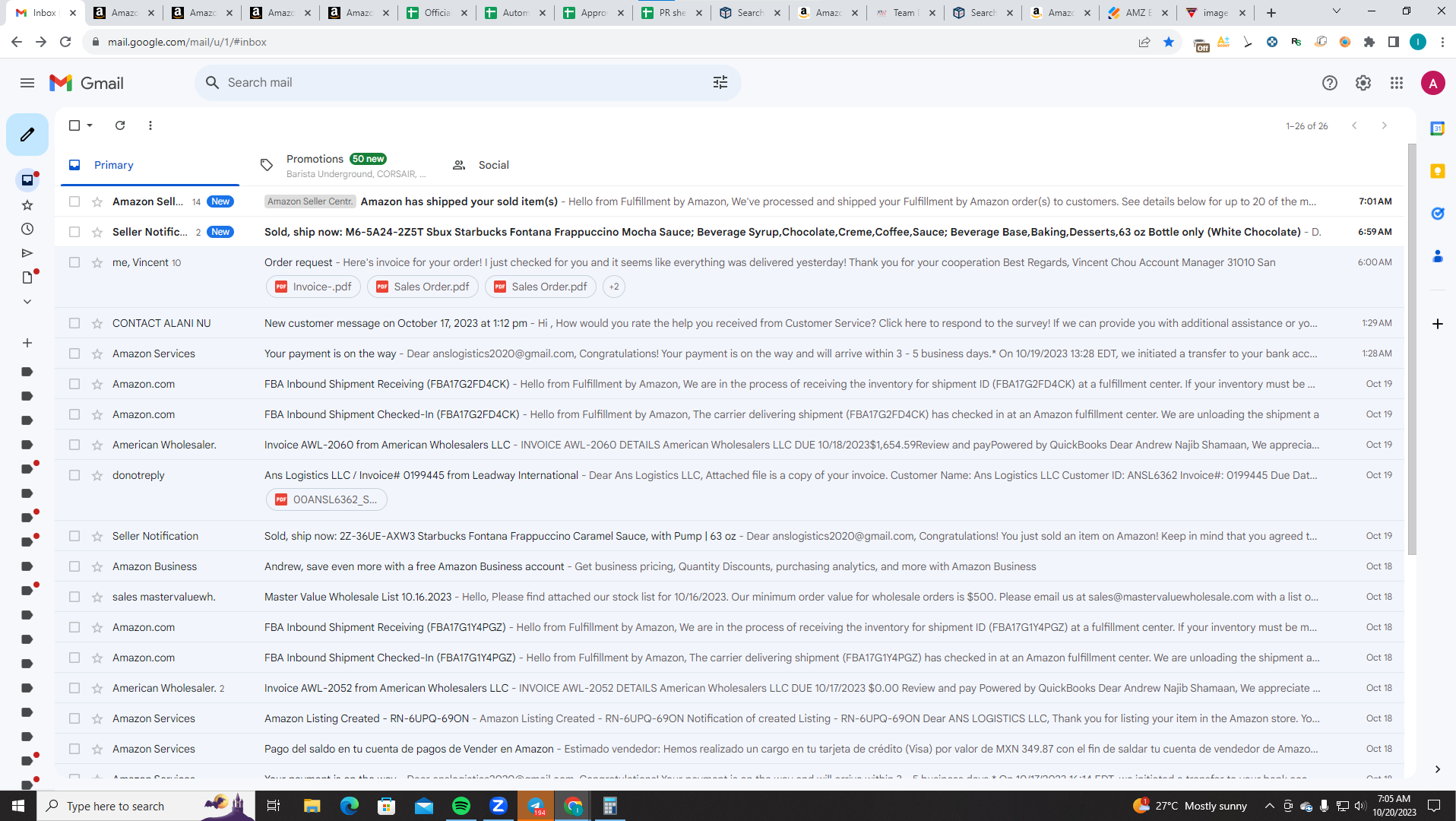Open the Google account avatar
This screenshot has height=821, width=1456.
coord(1433,83)
